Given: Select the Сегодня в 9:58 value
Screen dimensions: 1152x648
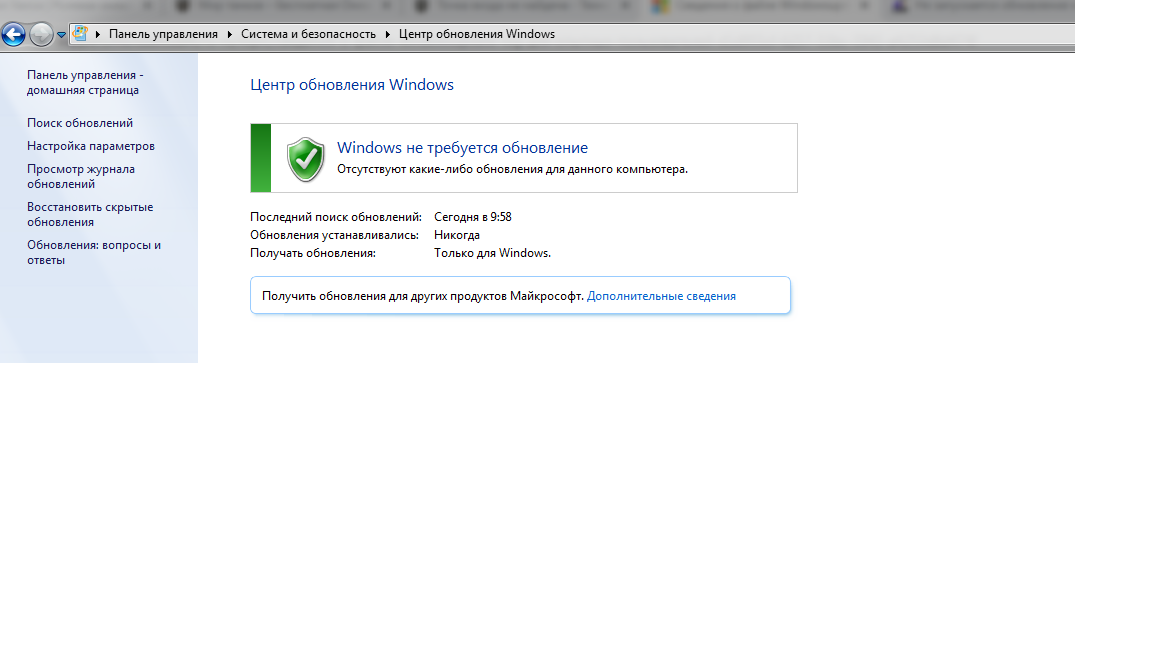Looking at the screenshot, I should [x=472, y=217].
